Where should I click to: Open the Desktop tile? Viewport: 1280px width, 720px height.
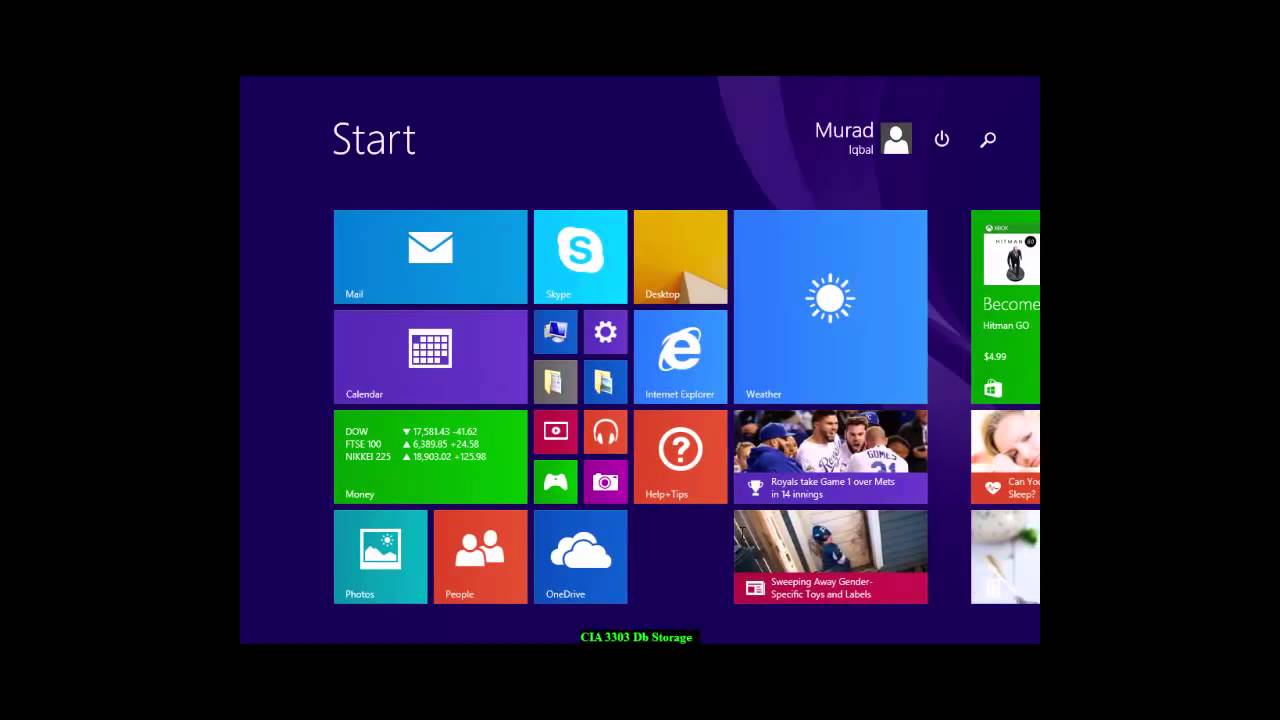[x=680, y=257]
